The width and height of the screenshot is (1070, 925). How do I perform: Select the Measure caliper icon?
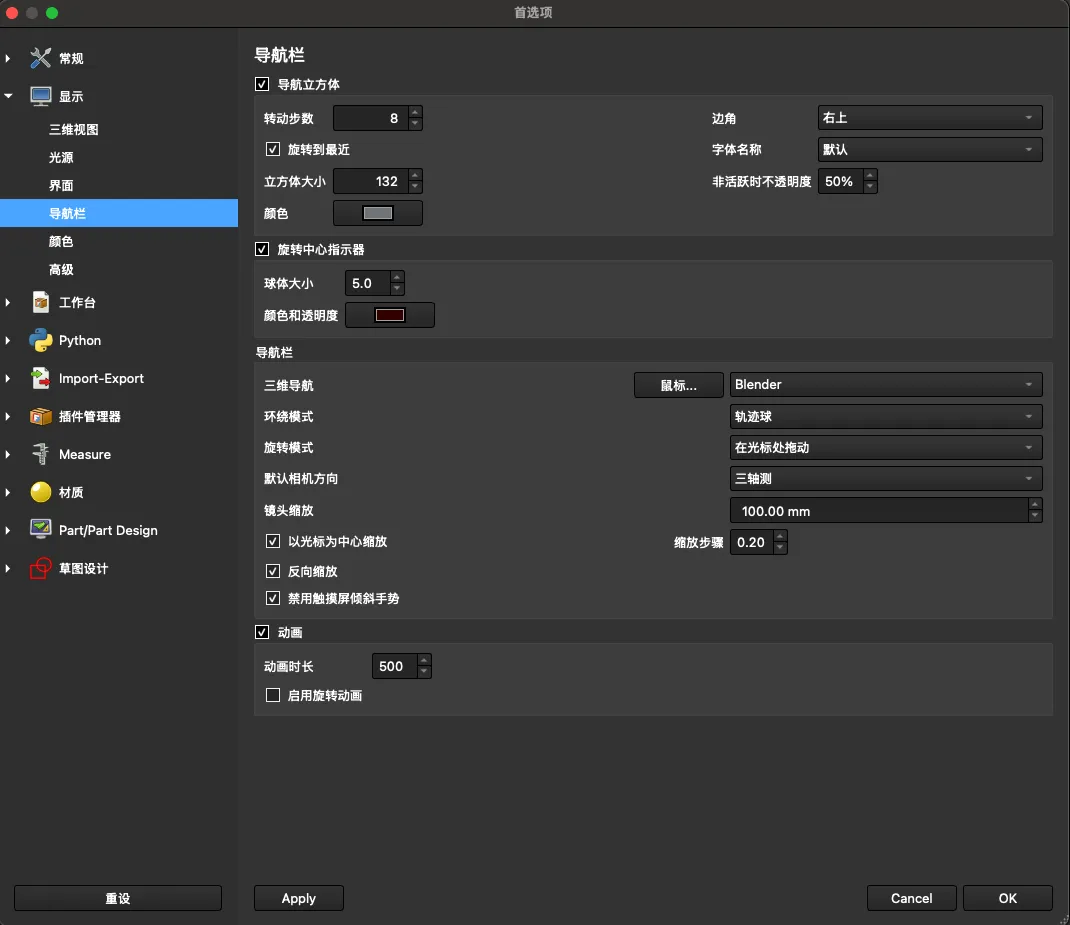click(40, 454)
